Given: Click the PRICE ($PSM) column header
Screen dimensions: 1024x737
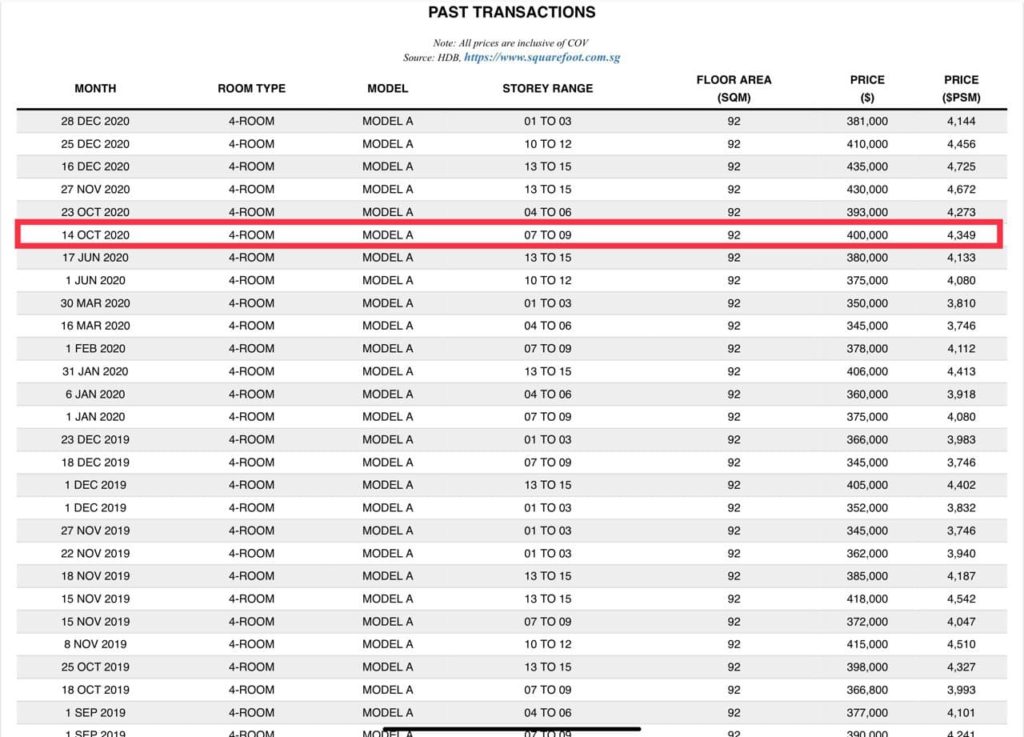Looking at the screenshot, I should (961, 89).
